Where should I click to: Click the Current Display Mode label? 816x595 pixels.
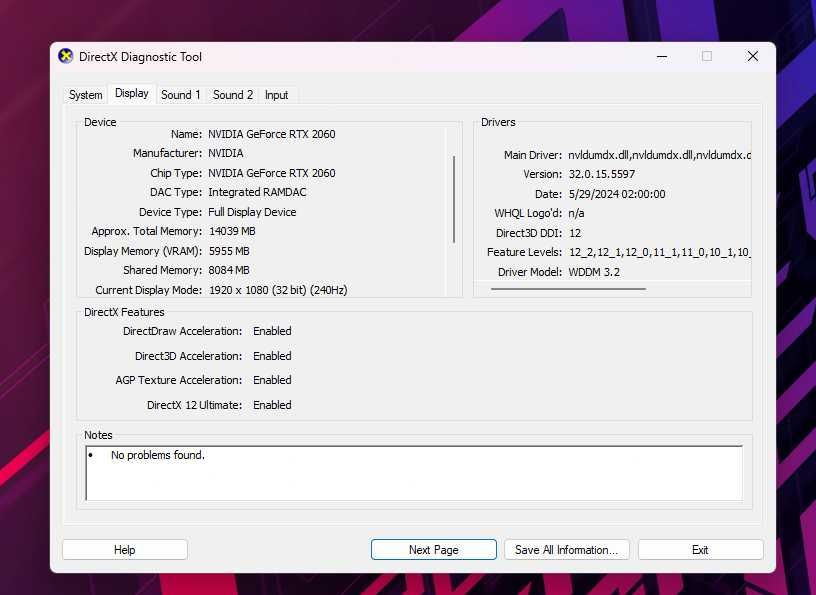[149, 290]
